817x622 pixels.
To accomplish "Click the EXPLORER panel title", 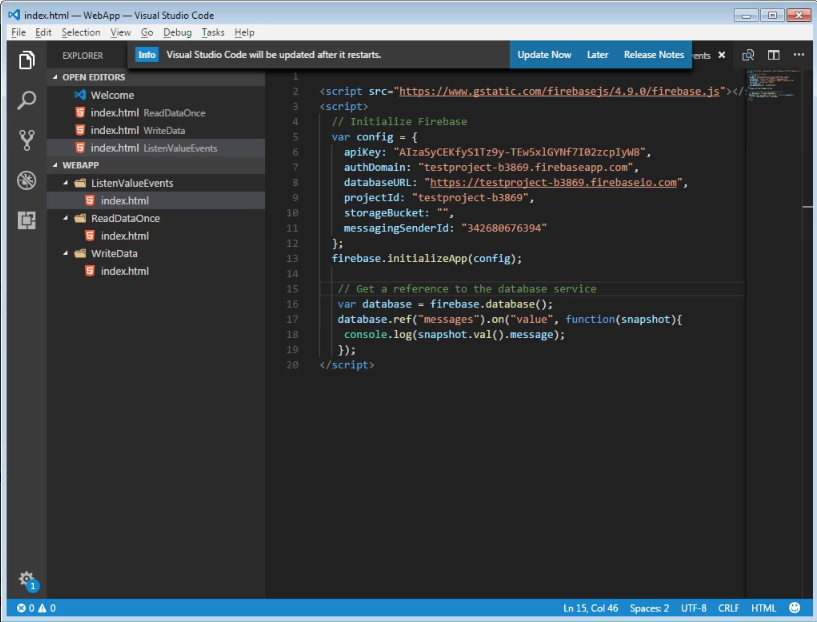I will coord(83,55).
